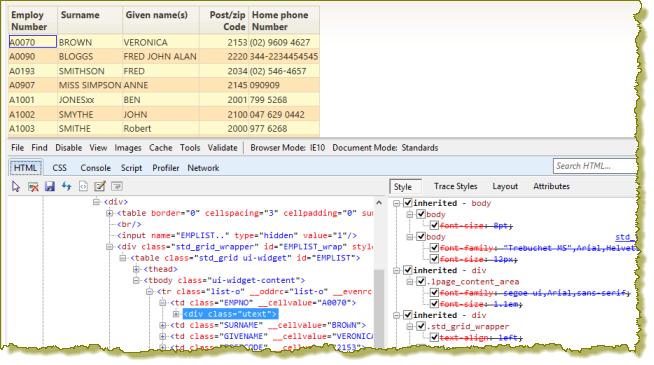Activate the select element by click arrow
The image size is (654, 365).
(16, 186)
